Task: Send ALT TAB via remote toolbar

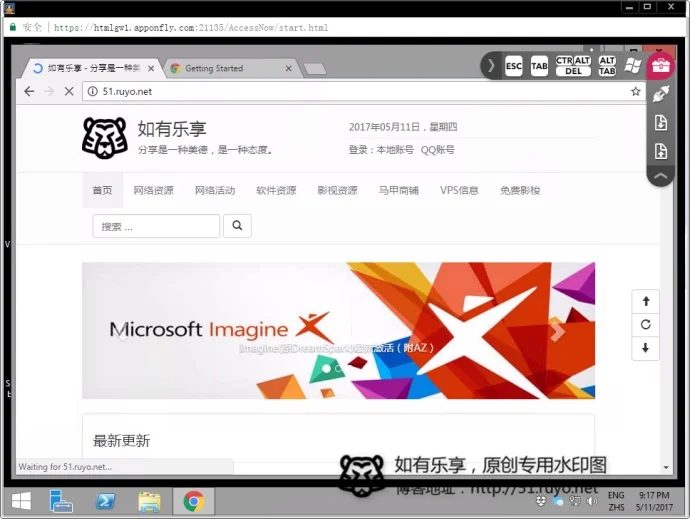Action: [x=607, y=66]
